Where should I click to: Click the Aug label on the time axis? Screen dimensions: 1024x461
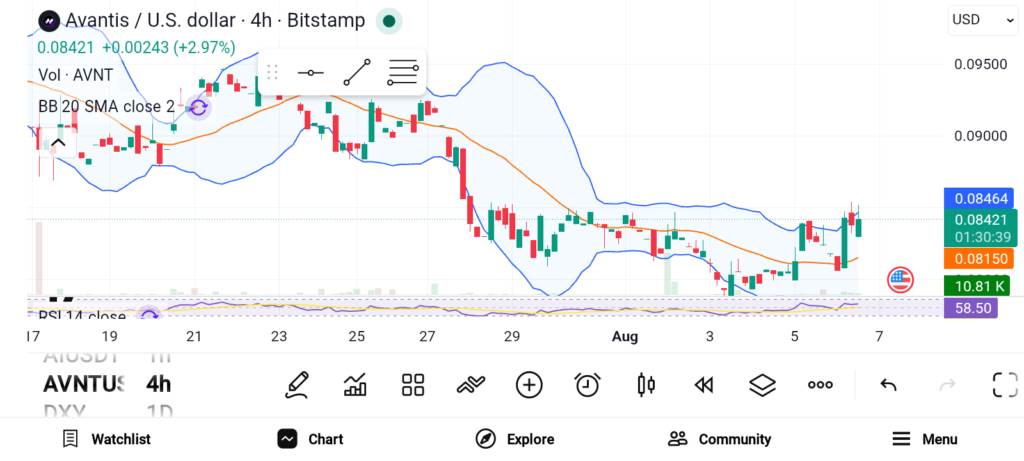coord(625,337)
